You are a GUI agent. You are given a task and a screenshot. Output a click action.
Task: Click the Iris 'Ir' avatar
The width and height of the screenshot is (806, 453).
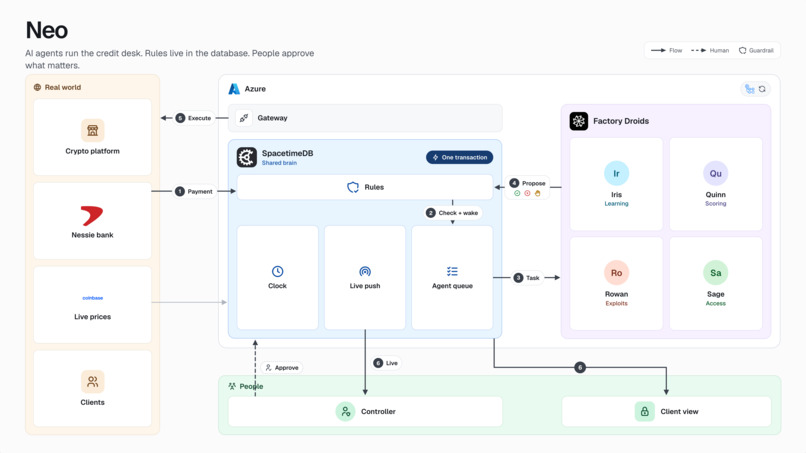[616, 173]
